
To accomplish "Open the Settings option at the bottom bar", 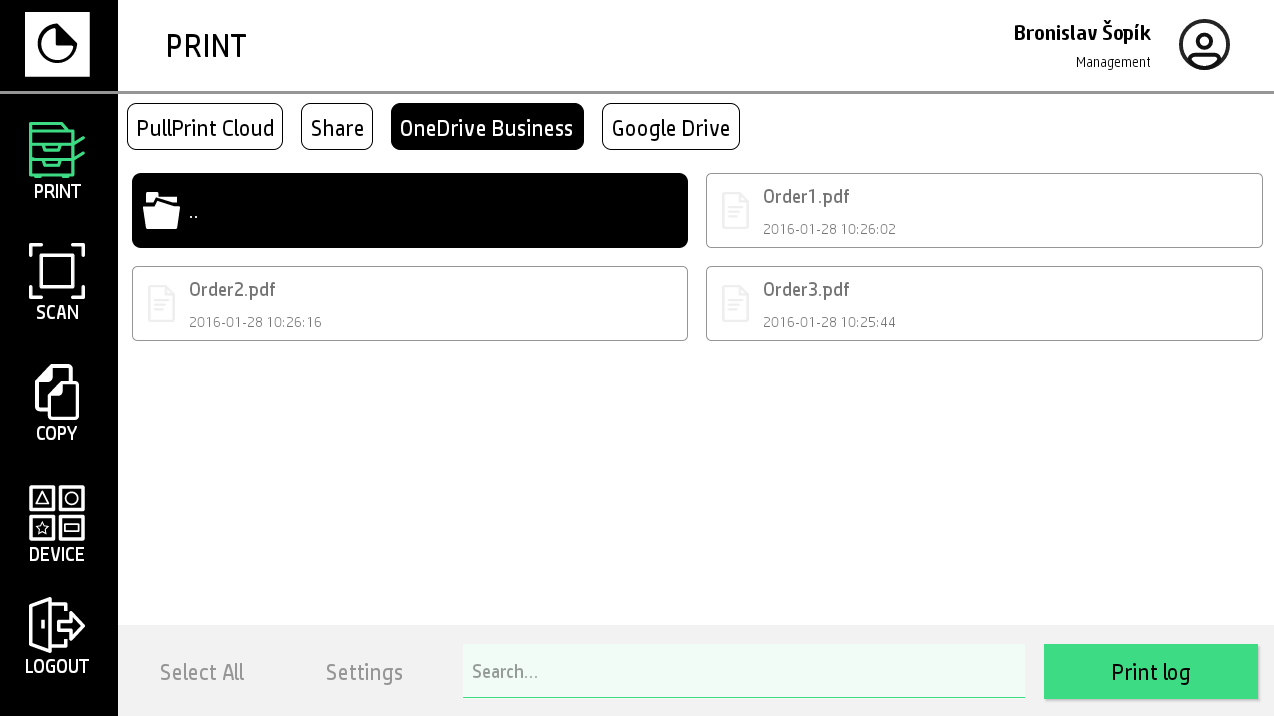I will pos(364,672).
